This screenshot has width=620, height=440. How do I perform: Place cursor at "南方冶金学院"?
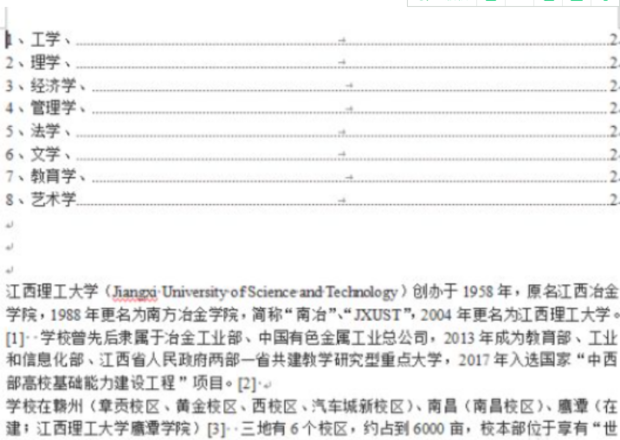192,315
